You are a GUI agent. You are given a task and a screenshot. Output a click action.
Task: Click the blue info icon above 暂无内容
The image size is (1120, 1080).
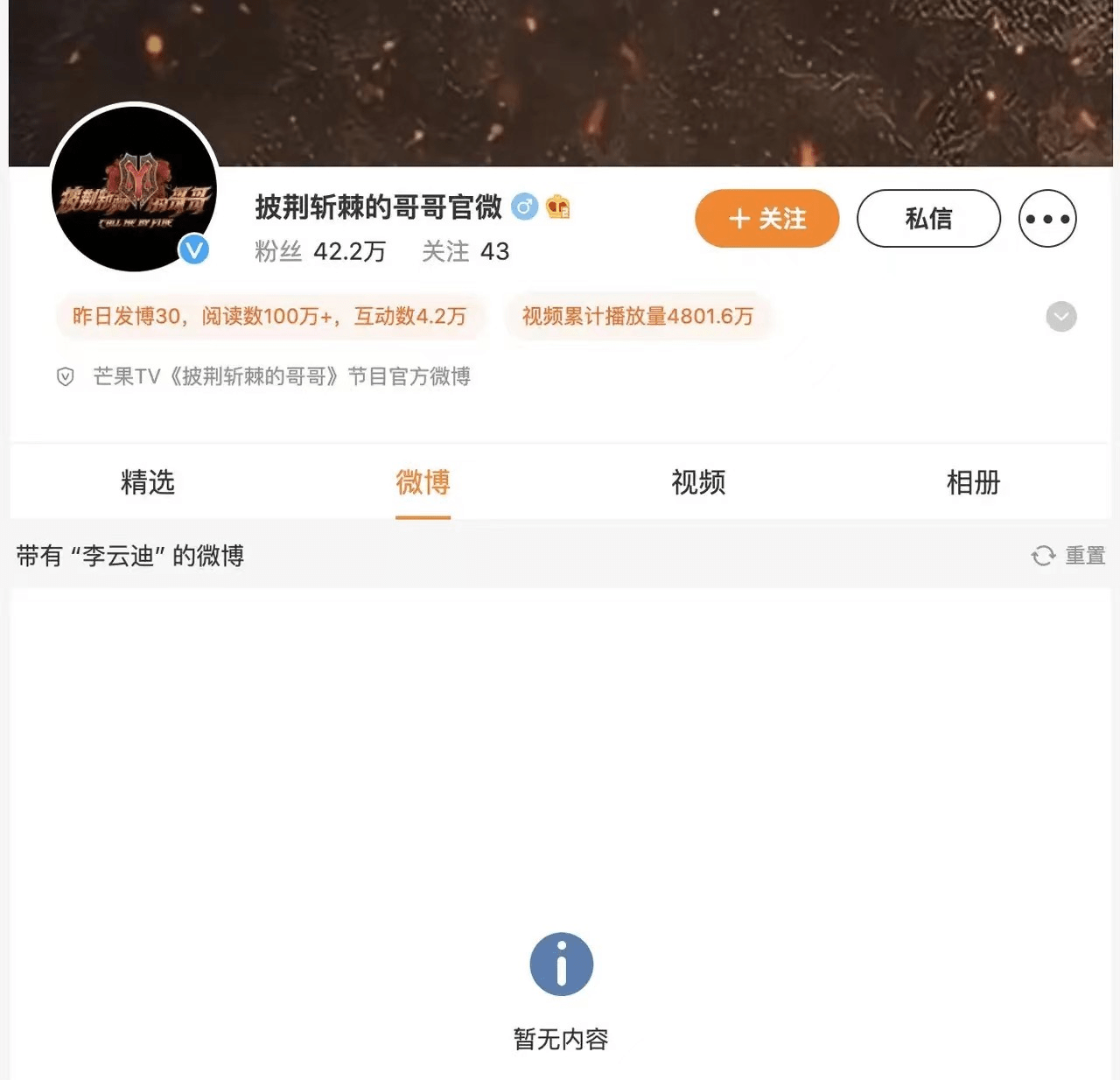(562, 964)
